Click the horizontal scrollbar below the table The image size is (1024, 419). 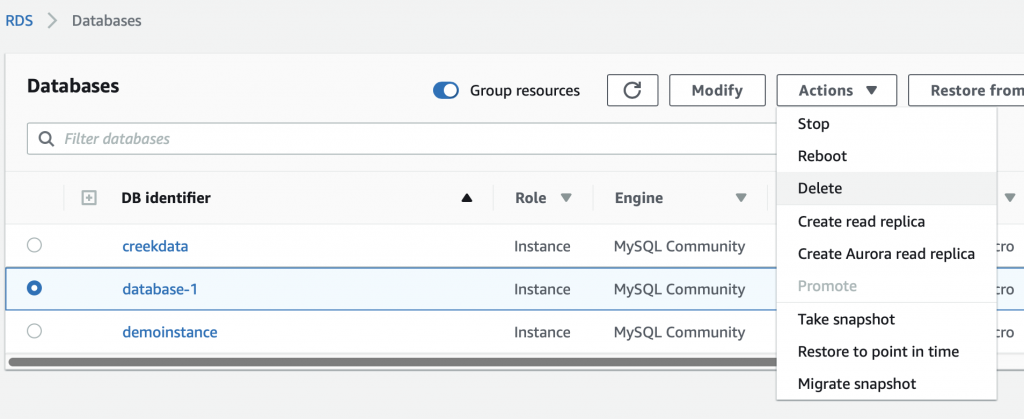[392, 361]
